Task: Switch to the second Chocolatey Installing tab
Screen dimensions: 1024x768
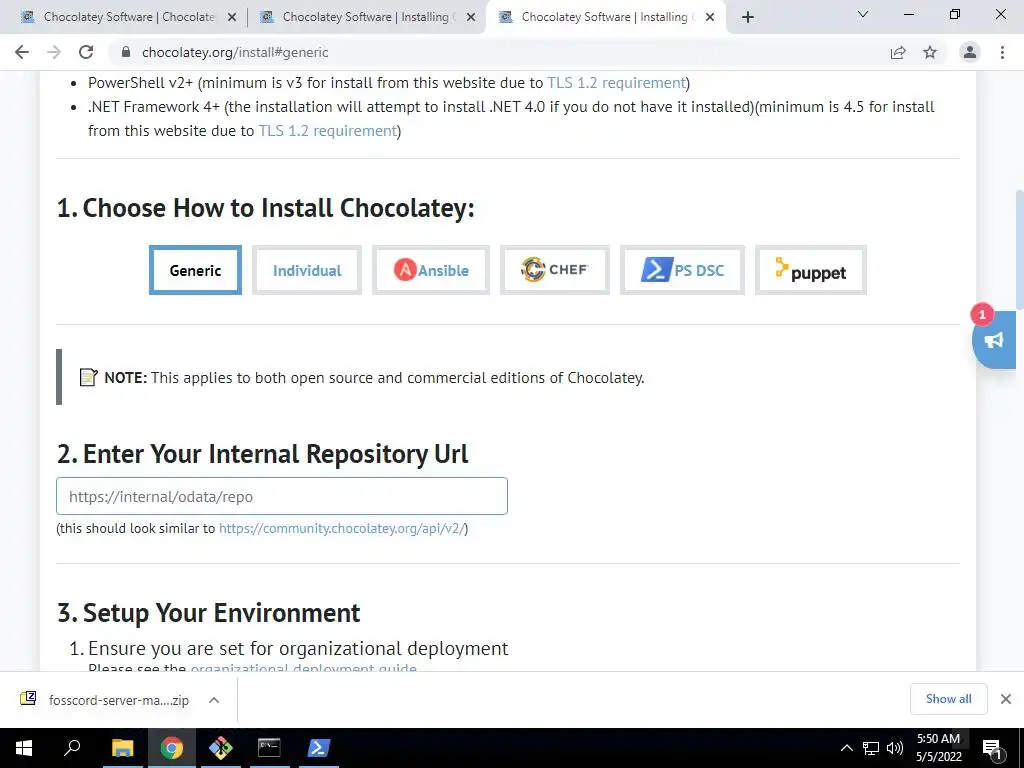Action: coord(366,17)
